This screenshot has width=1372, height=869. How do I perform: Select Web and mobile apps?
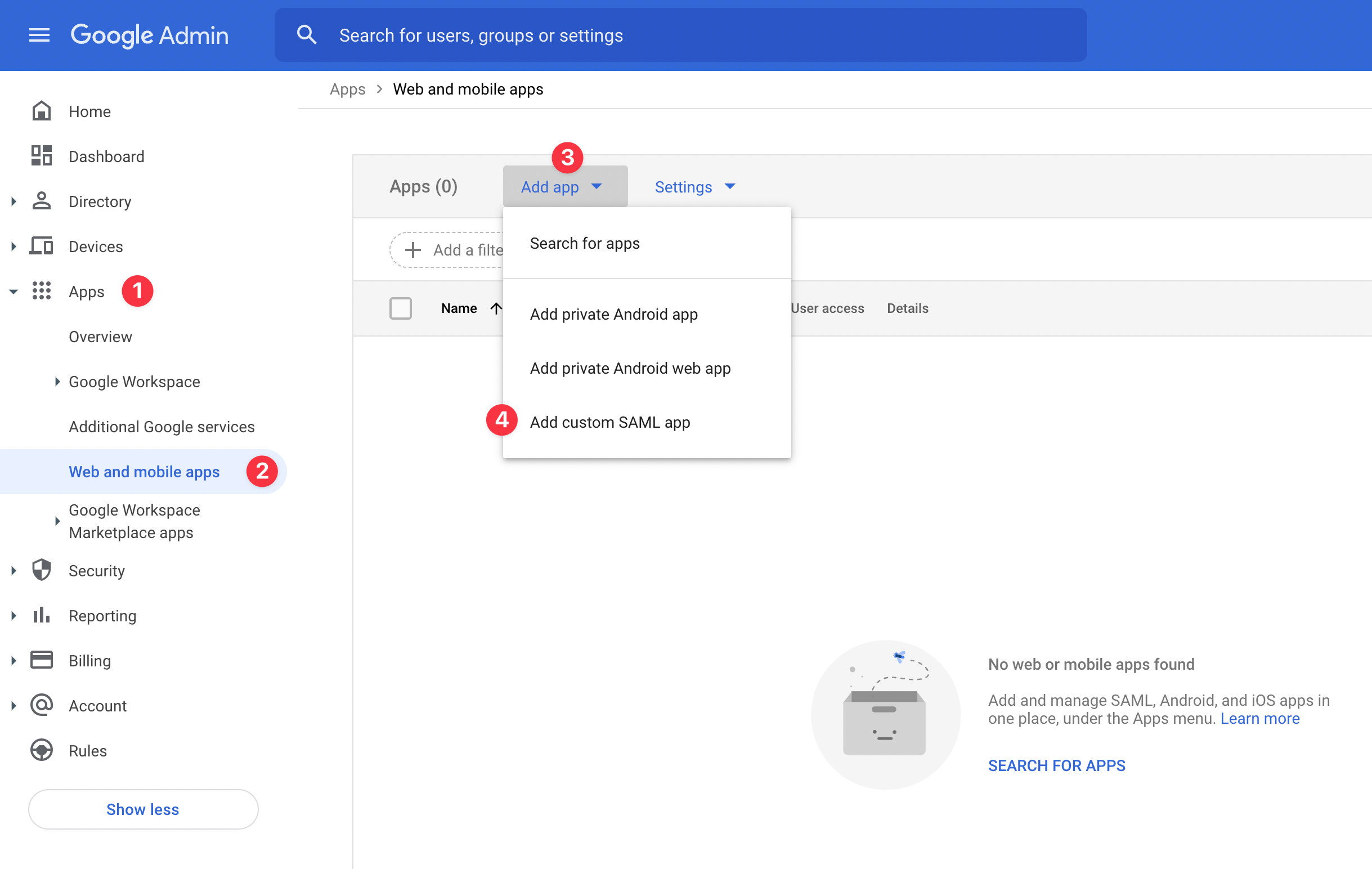point(142,472)
